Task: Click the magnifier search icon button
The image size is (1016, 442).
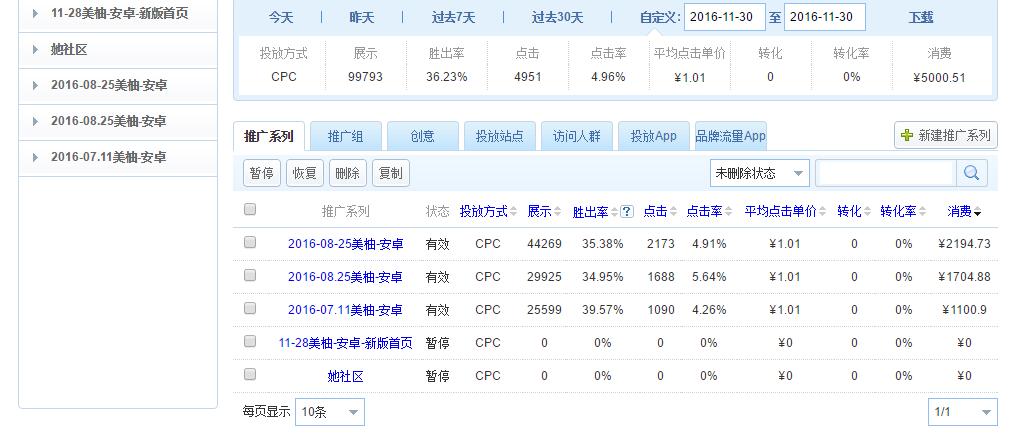Action: click(x=971, y=173)
